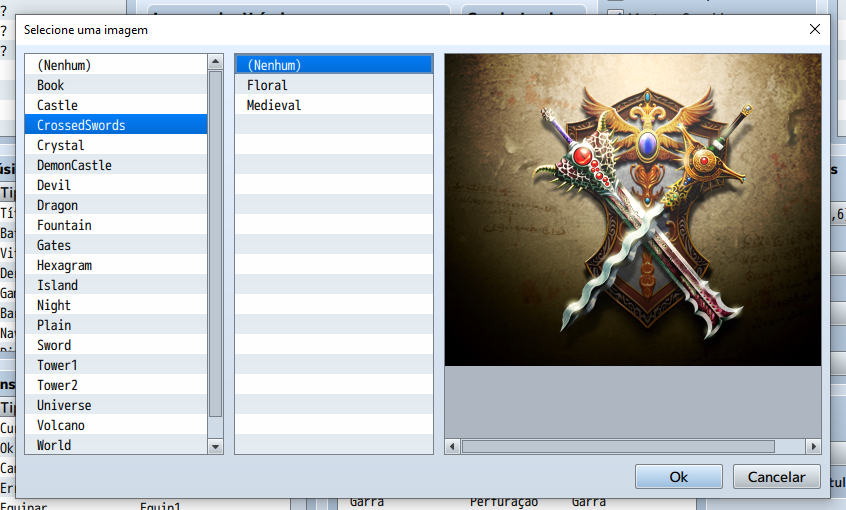Select Crystal in the image list

coord(116,145)
